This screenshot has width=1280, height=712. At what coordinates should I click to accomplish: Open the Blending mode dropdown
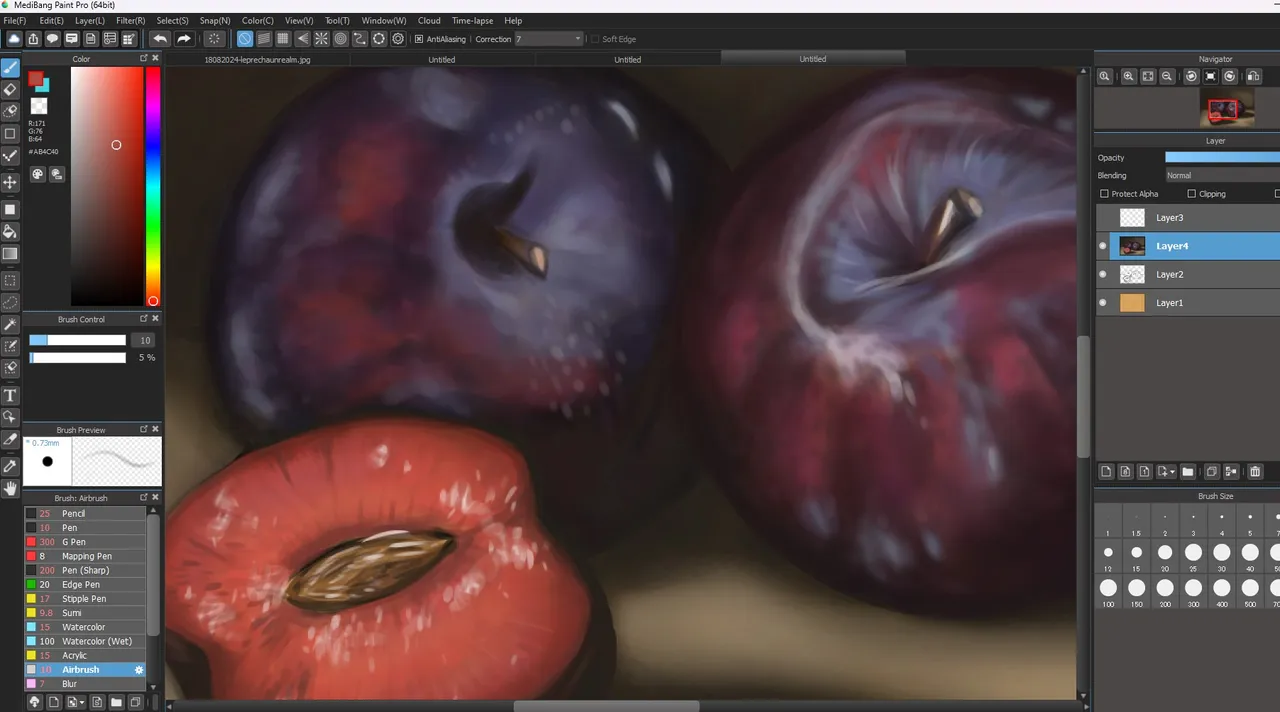[1222, 175]
